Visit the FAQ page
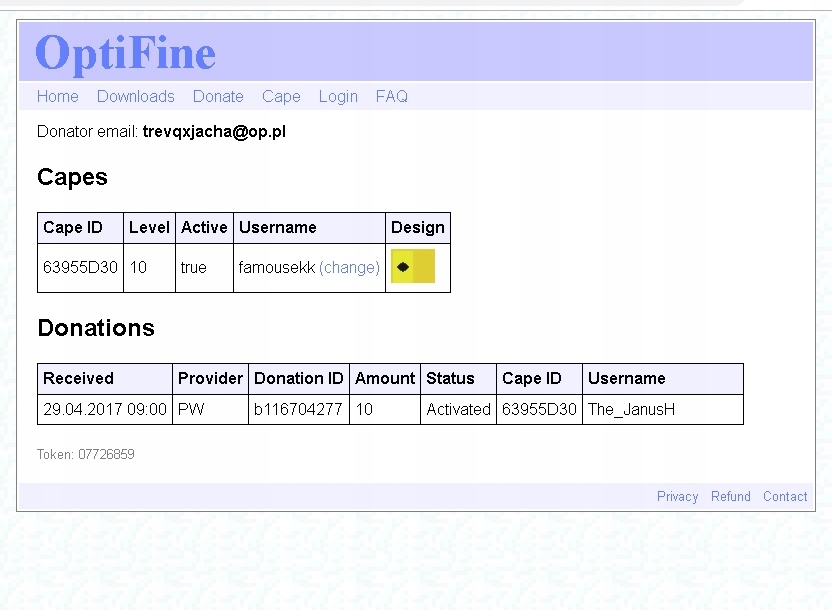The image size is (832, 610). pyautogui.click(x=392, y=97)
